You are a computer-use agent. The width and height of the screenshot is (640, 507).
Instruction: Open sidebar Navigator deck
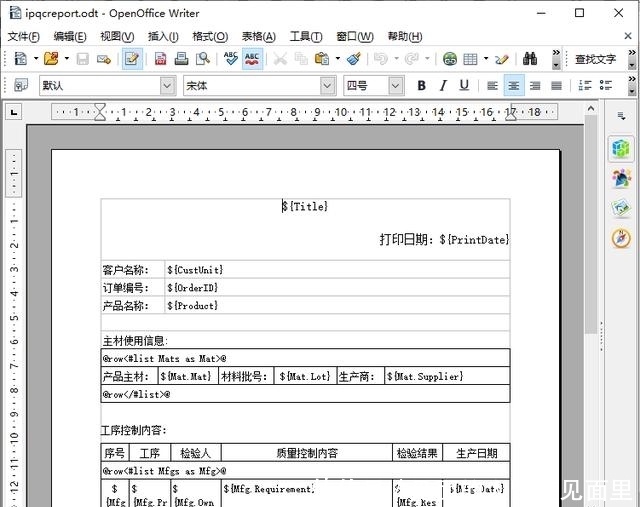(x=621, y=238)
